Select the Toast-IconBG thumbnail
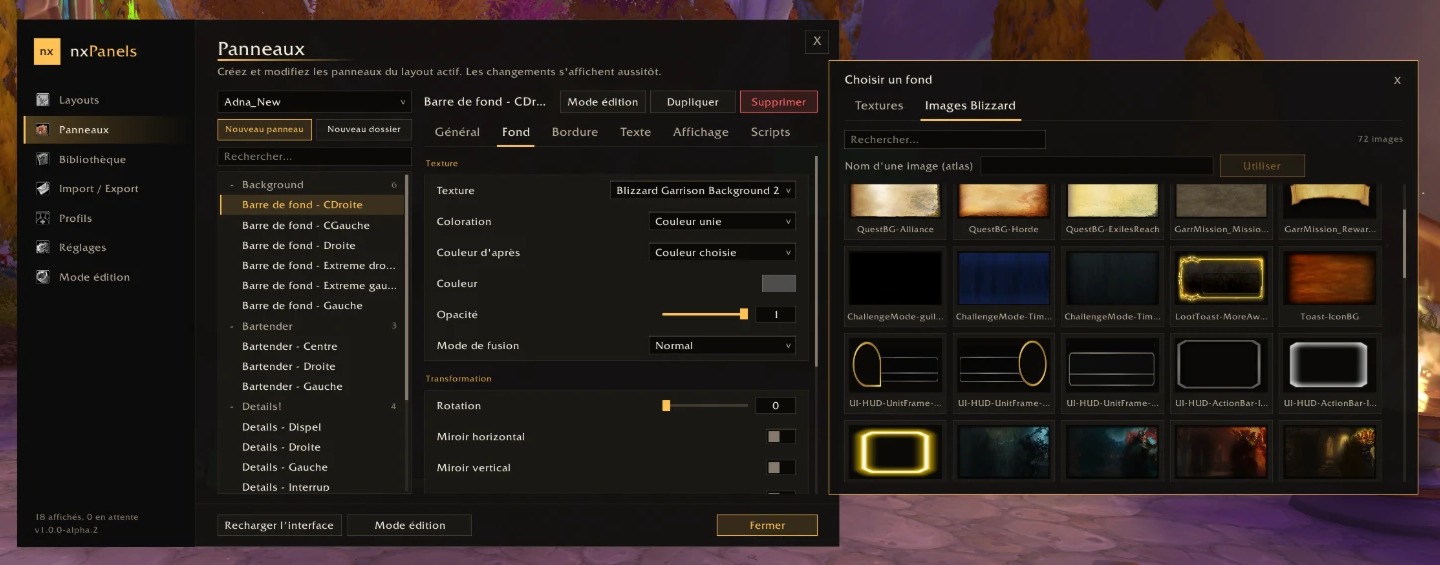 [x=1330, y=285]
